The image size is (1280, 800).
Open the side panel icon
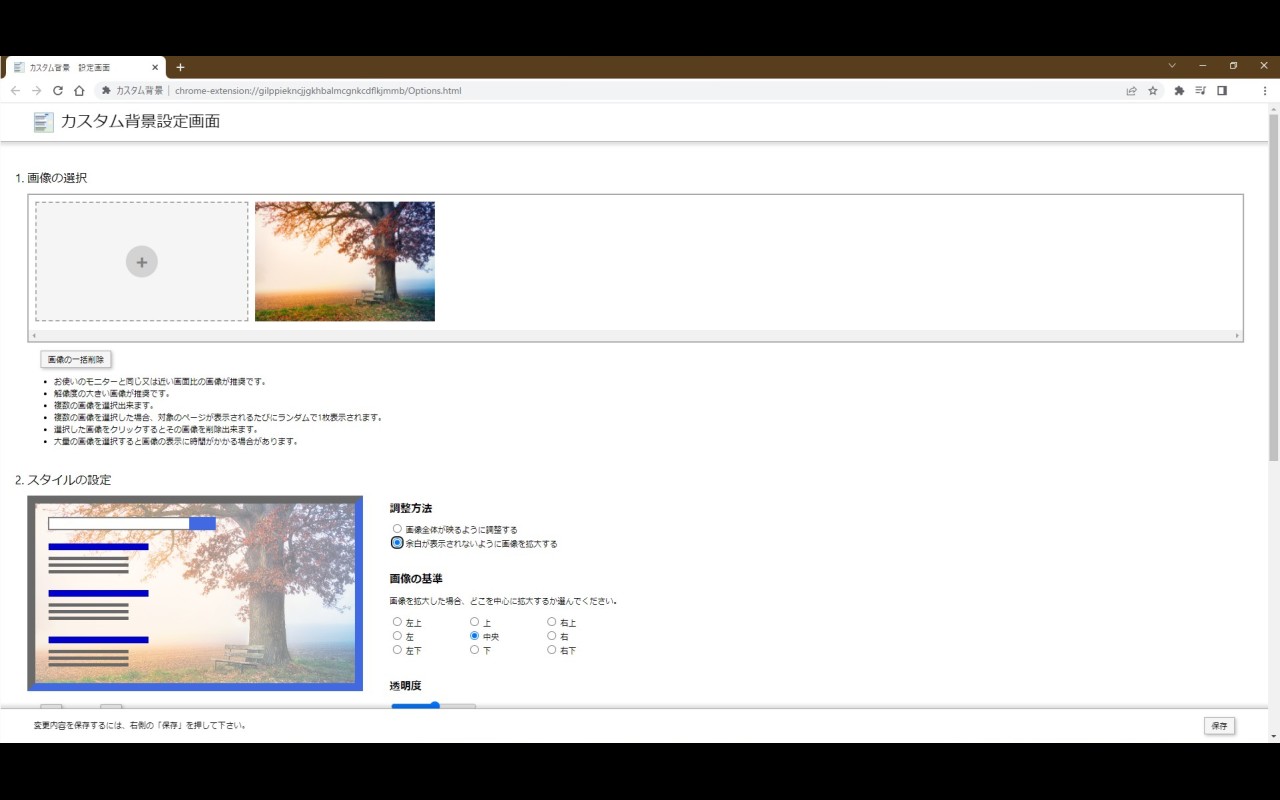pyautogui.click(x=1221, y=90)
